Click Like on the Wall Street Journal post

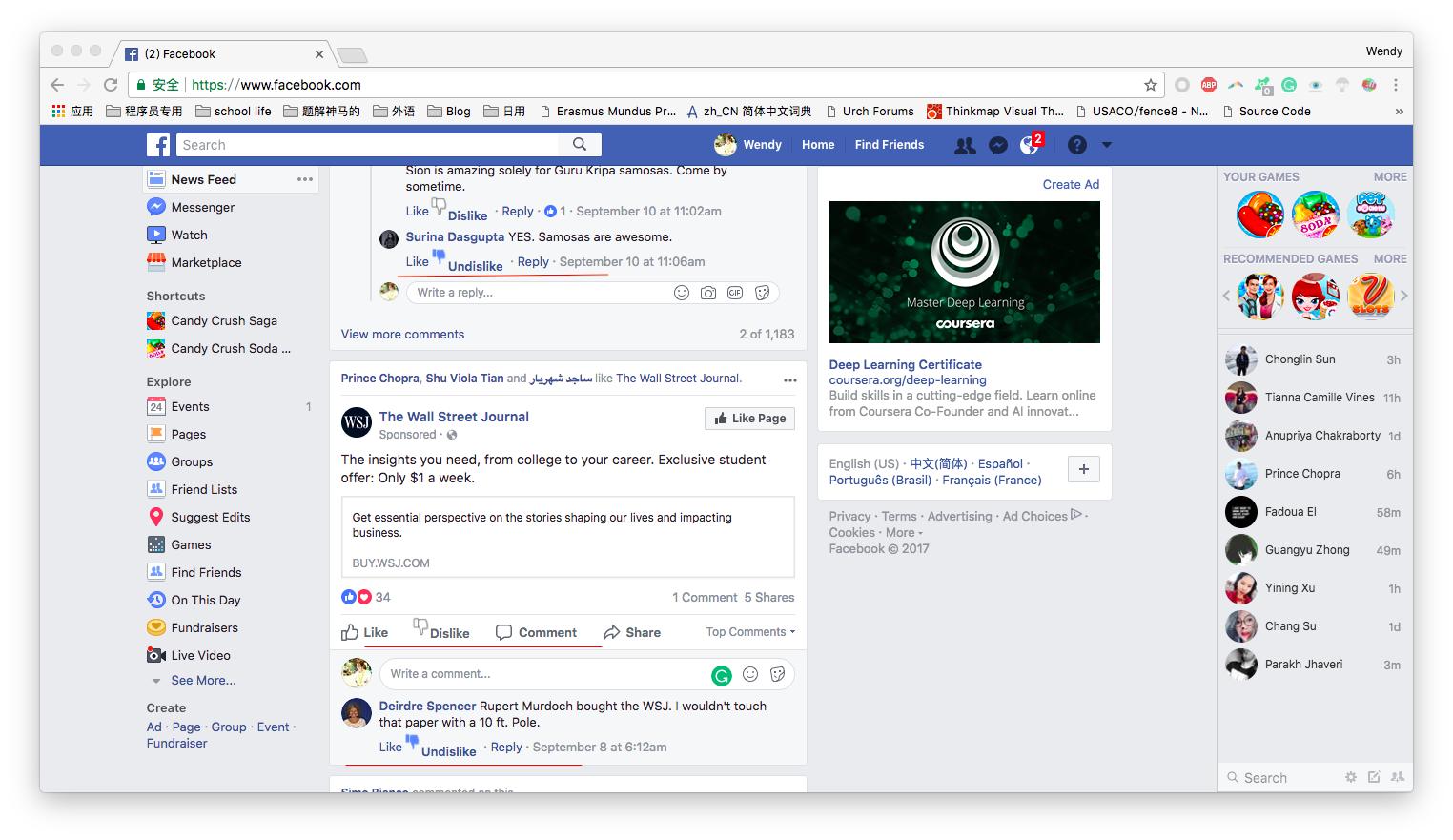click(365, 632)
